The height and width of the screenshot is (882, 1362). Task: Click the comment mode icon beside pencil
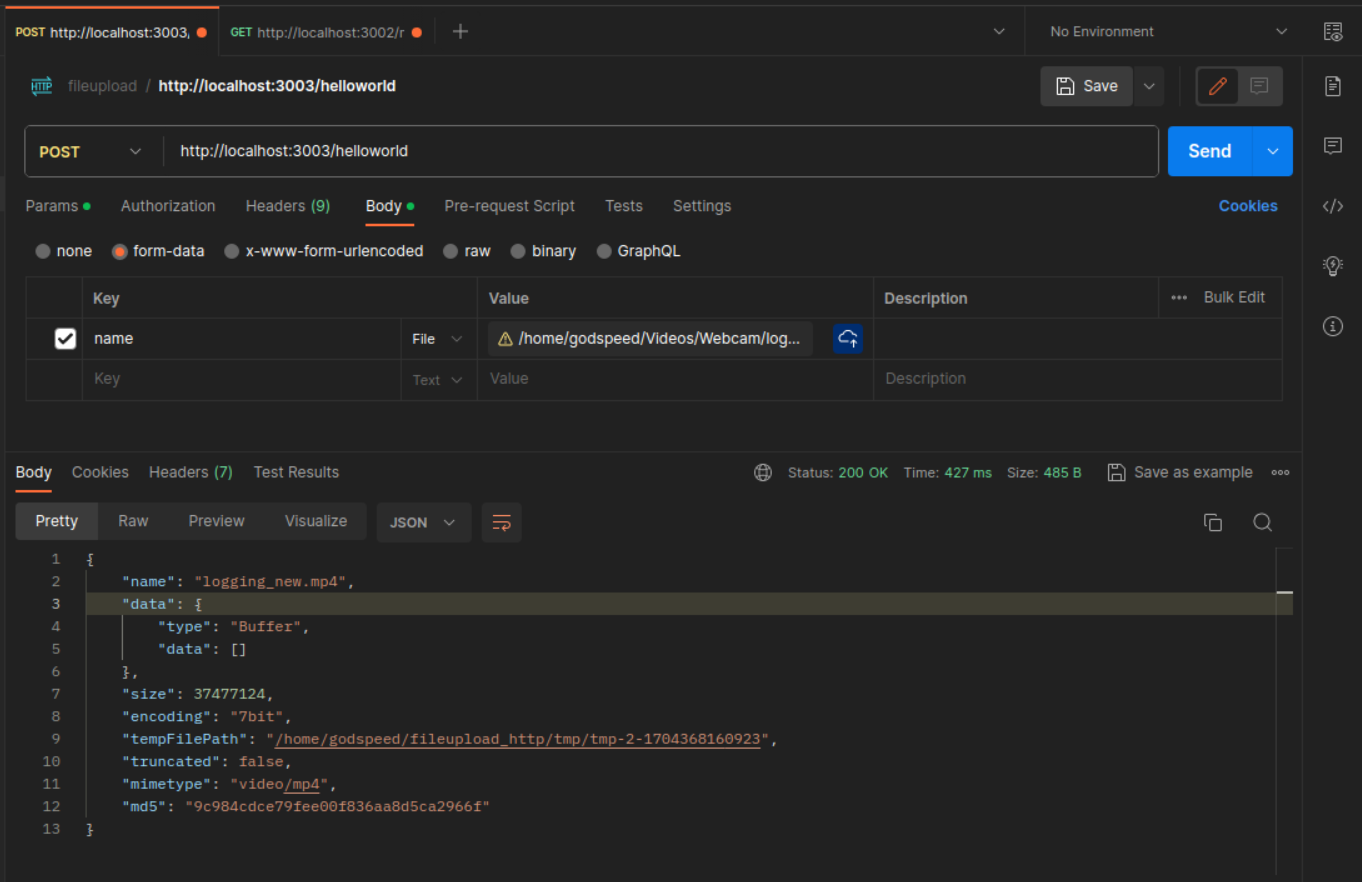pos(1259,86)
